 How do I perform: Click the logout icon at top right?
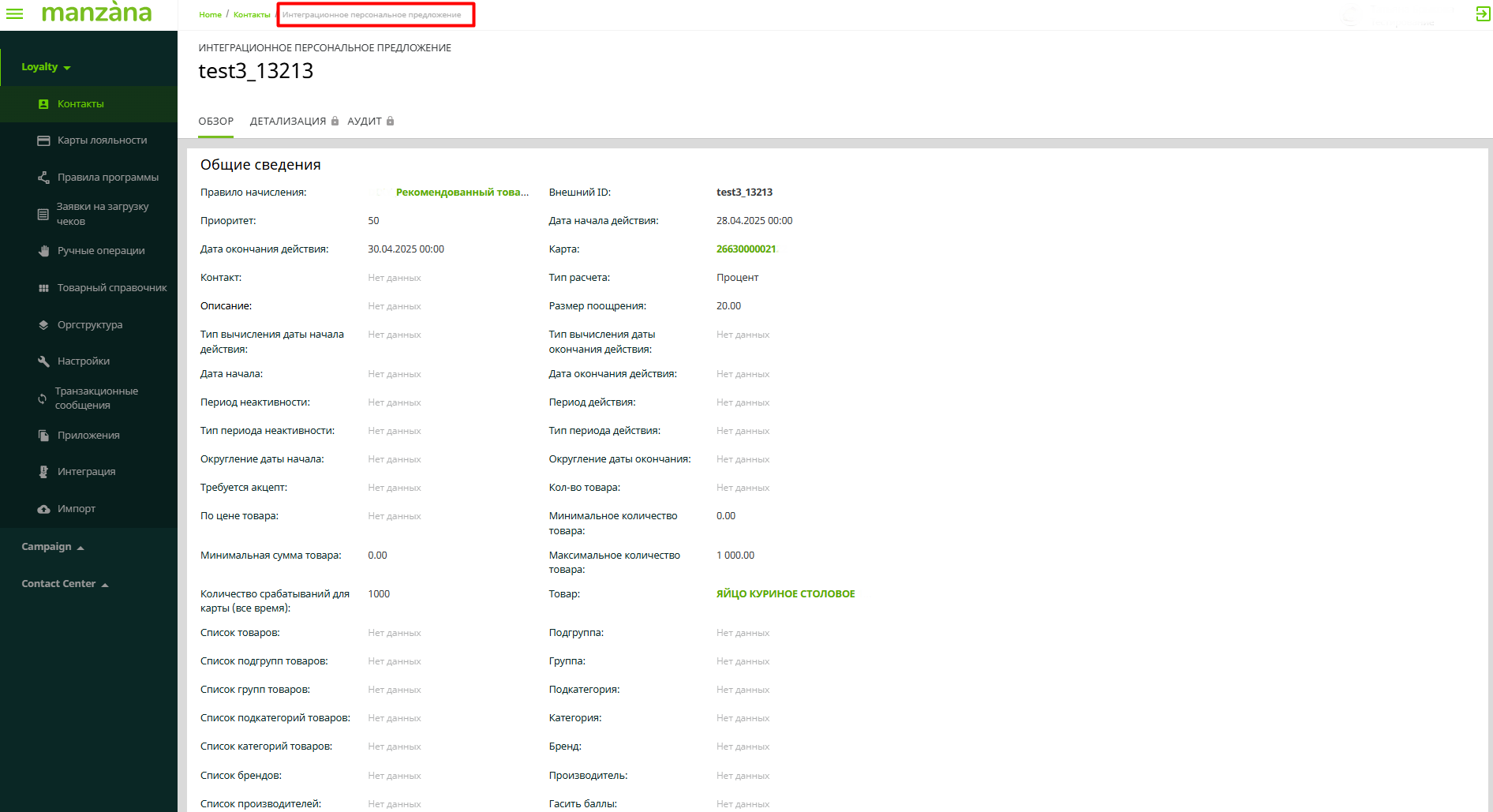(x=1483, y=14)
